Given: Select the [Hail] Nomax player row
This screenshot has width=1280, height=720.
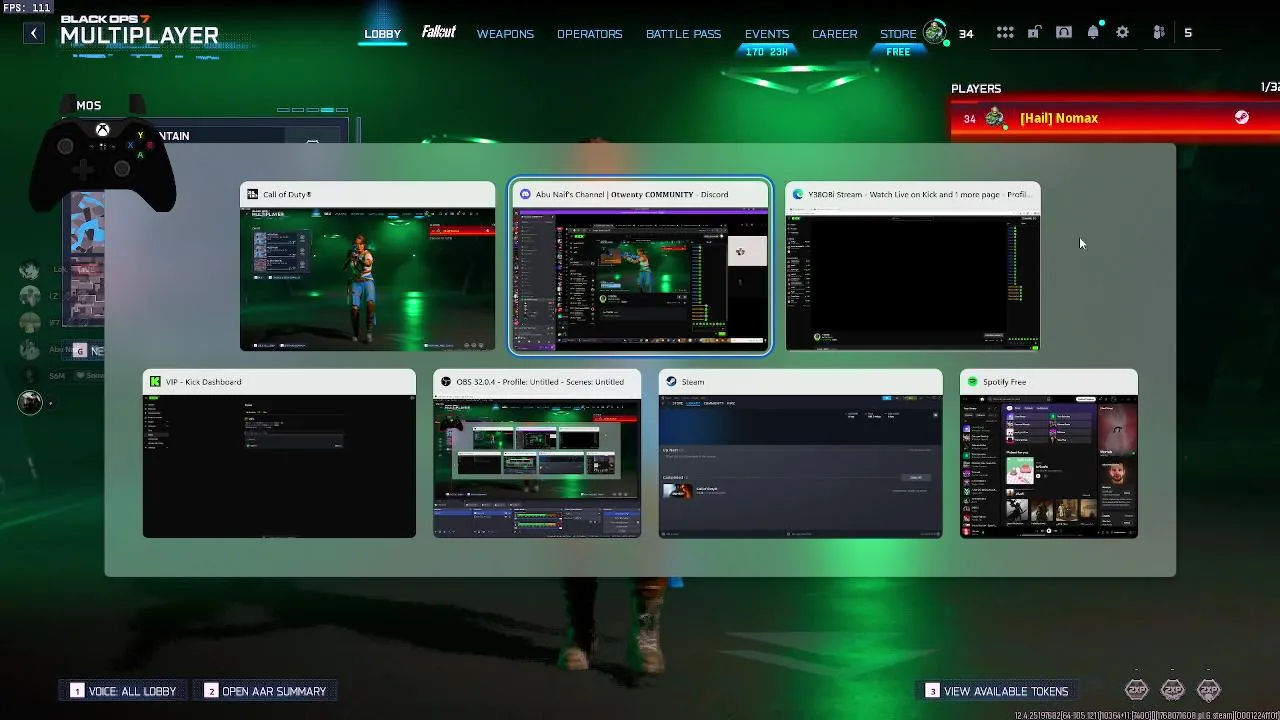Looking at the screenshot, I should [1115, 118].
